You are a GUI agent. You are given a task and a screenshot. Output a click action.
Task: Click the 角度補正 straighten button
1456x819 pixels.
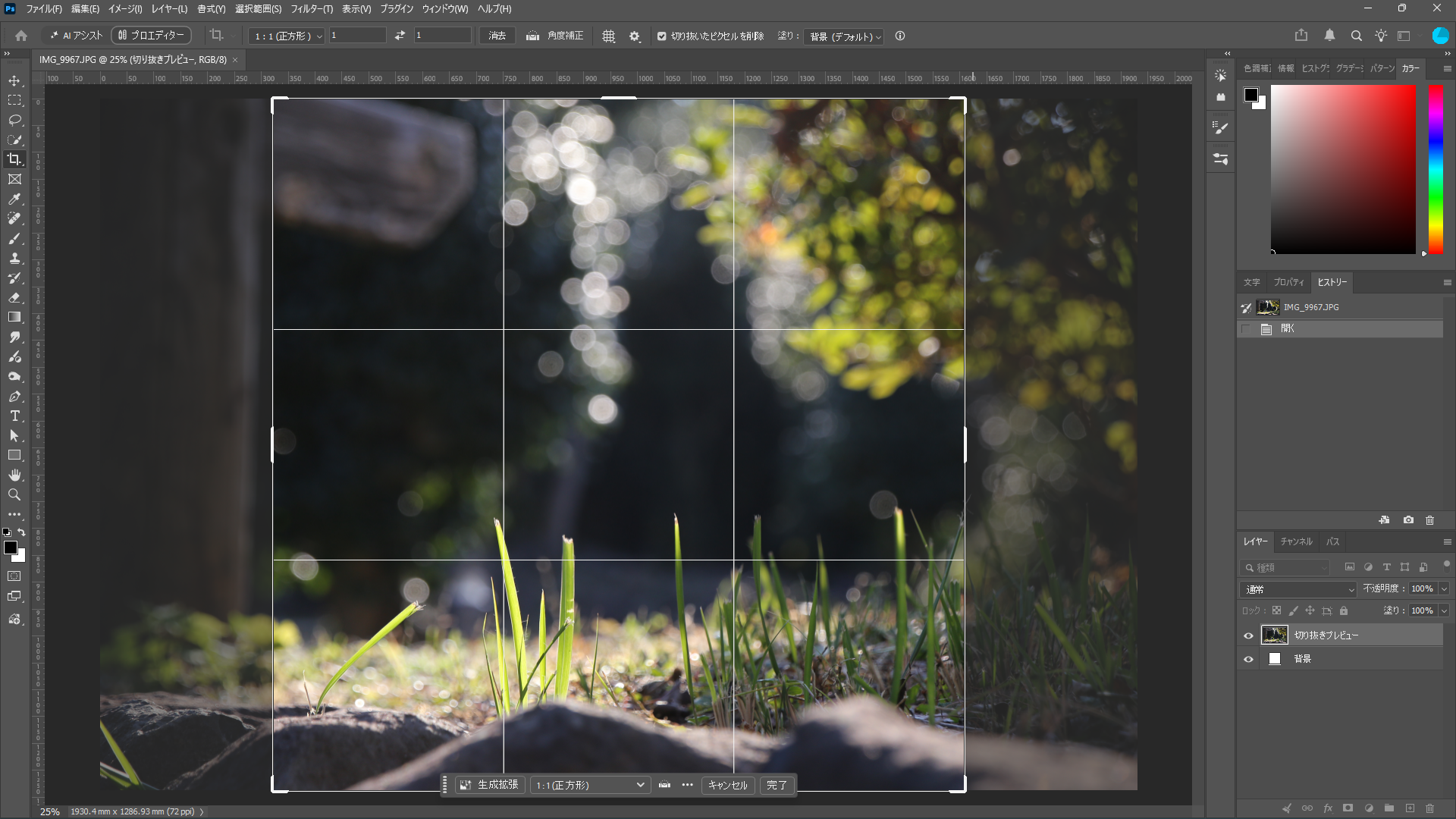pyautogui.click(x=554, y=36)
